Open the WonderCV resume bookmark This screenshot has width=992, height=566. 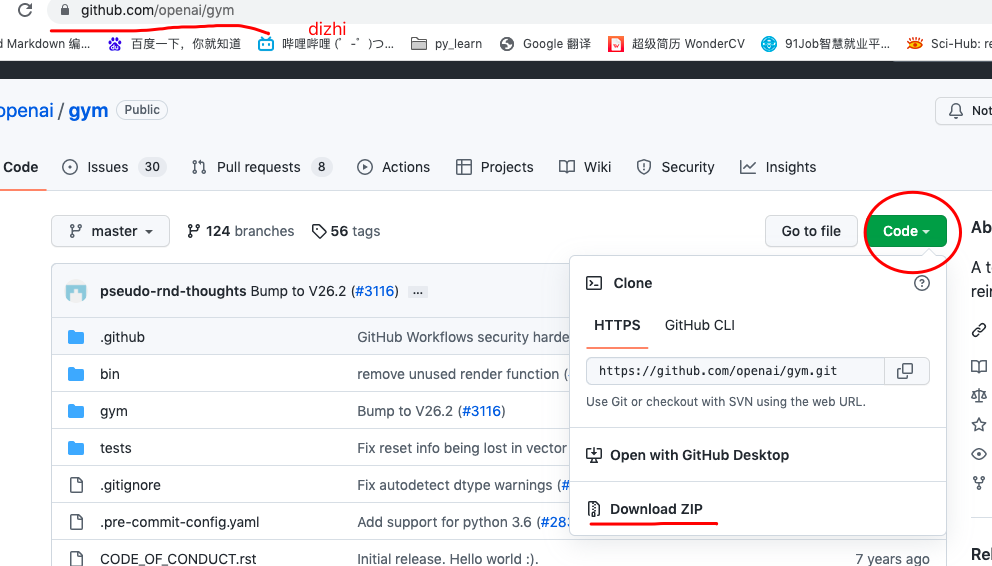click(676, 44)
